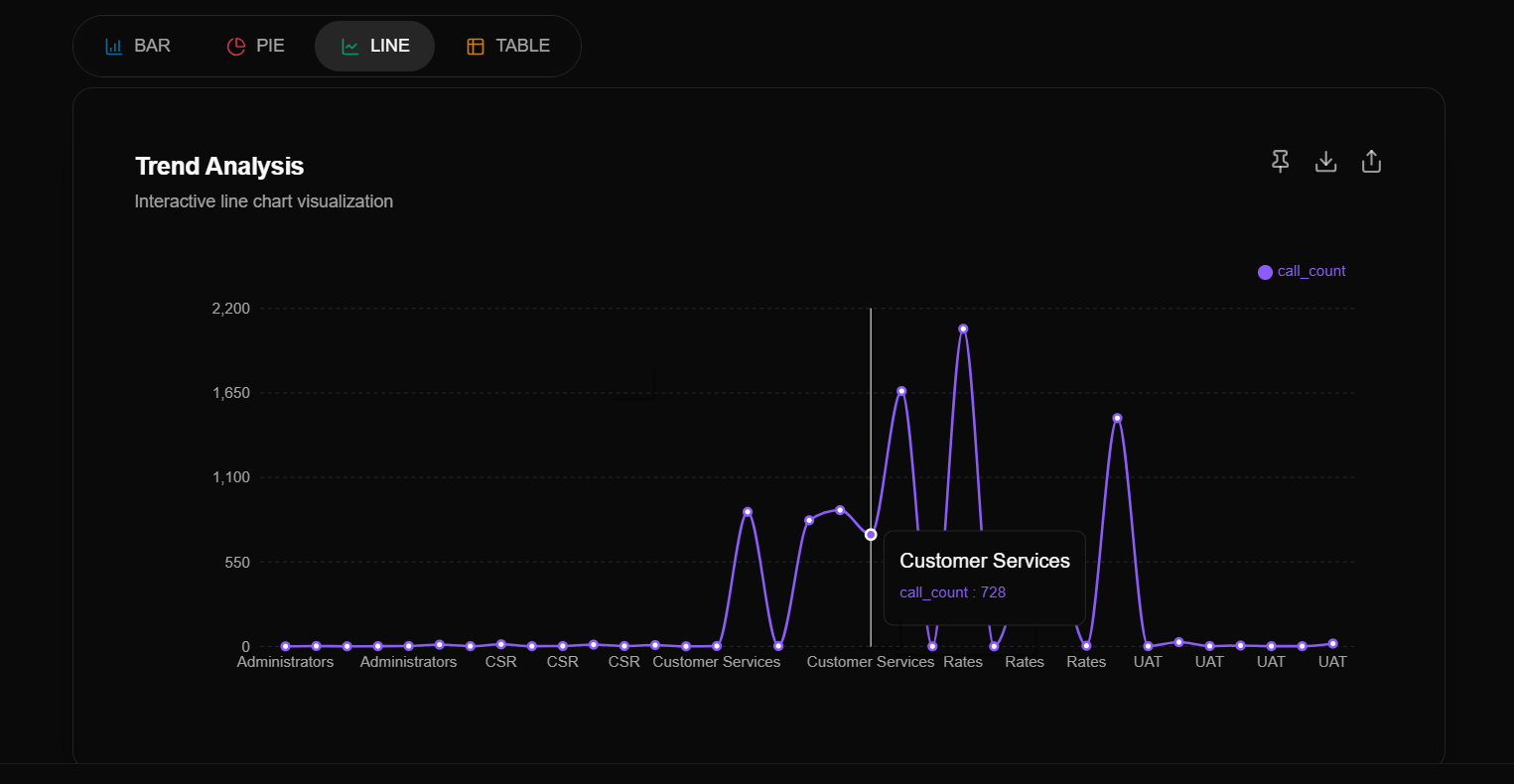Viewport: 1514px width, 784px height.
Task: Click the Customer Services tooltip box
Action: point(984,577)
